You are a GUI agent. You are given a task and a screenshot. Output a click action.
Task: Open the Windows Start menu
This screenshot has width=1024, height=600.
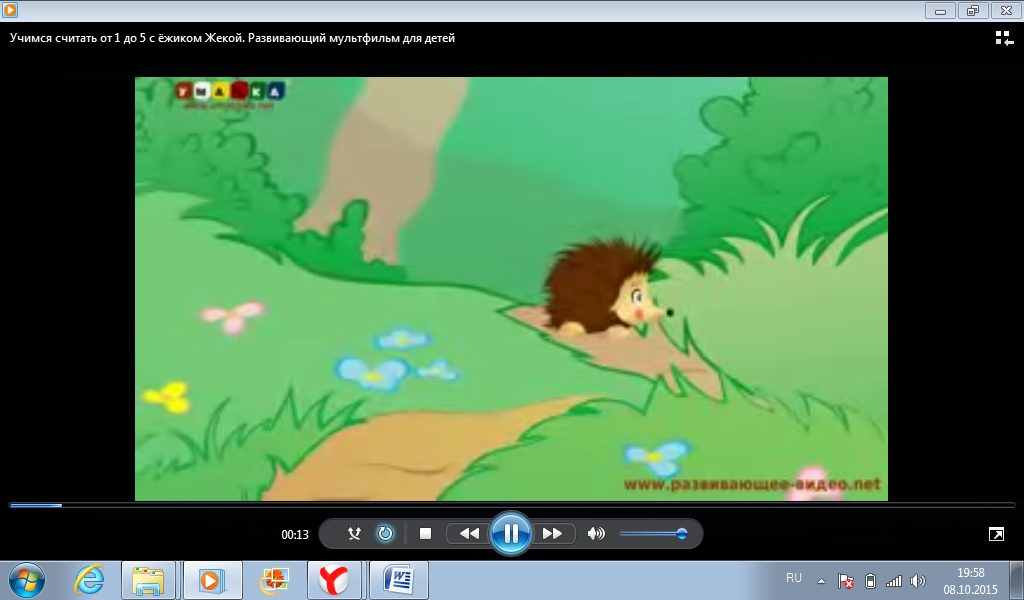(x=27, y=580)
